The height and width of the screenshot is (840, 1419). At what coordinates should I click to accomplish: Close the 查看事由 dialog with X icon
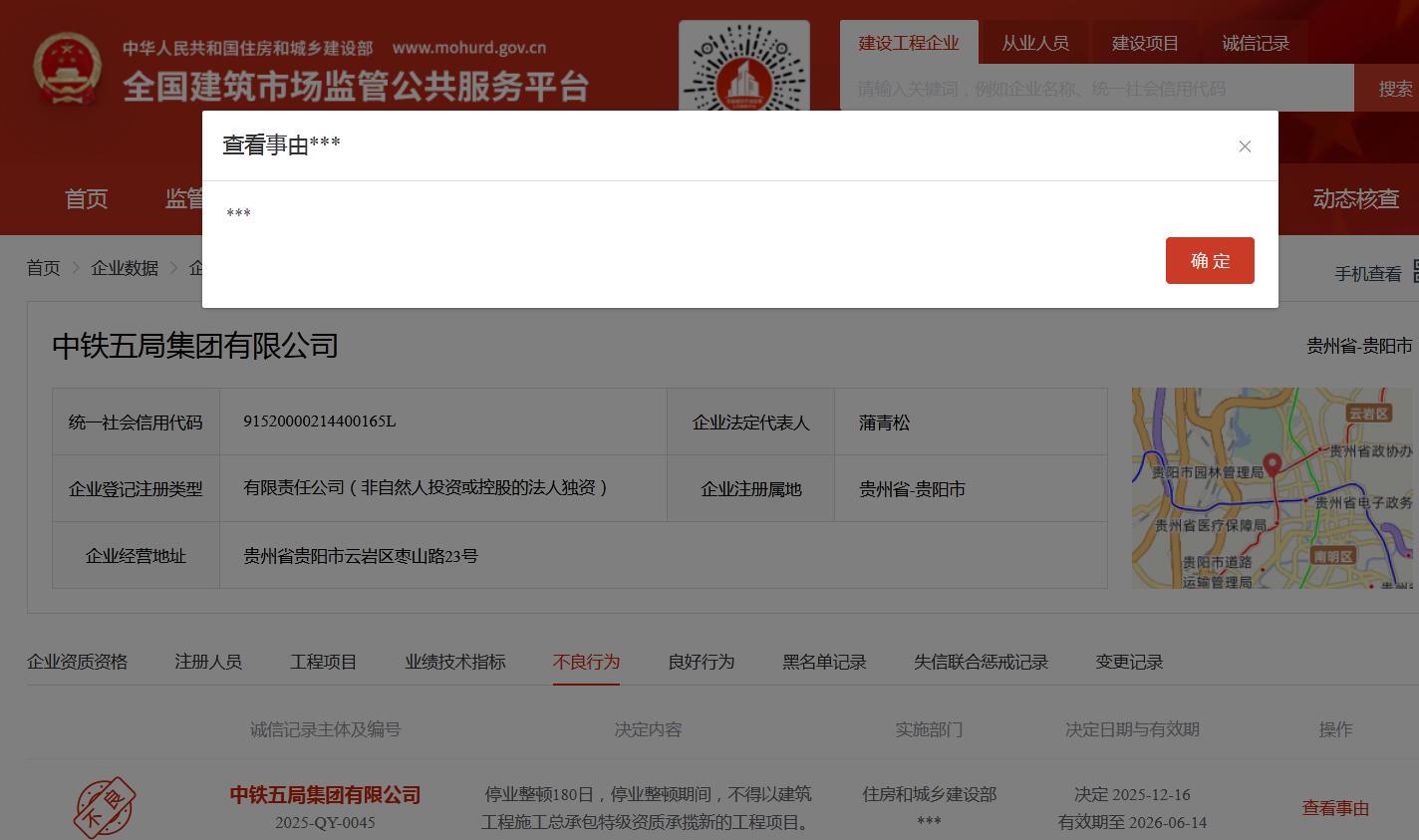click(x=1245, y=146)
